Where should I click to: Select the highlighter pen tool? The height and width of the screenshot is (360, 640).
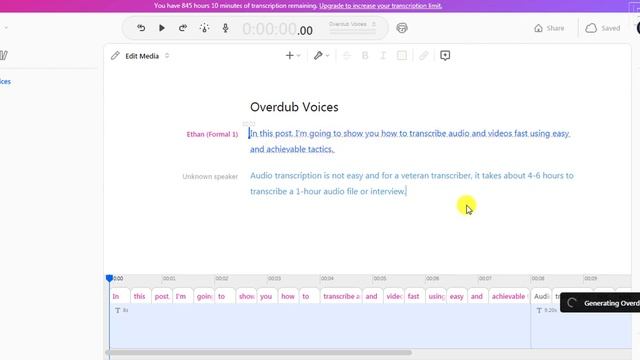click(x=318, y=56)
